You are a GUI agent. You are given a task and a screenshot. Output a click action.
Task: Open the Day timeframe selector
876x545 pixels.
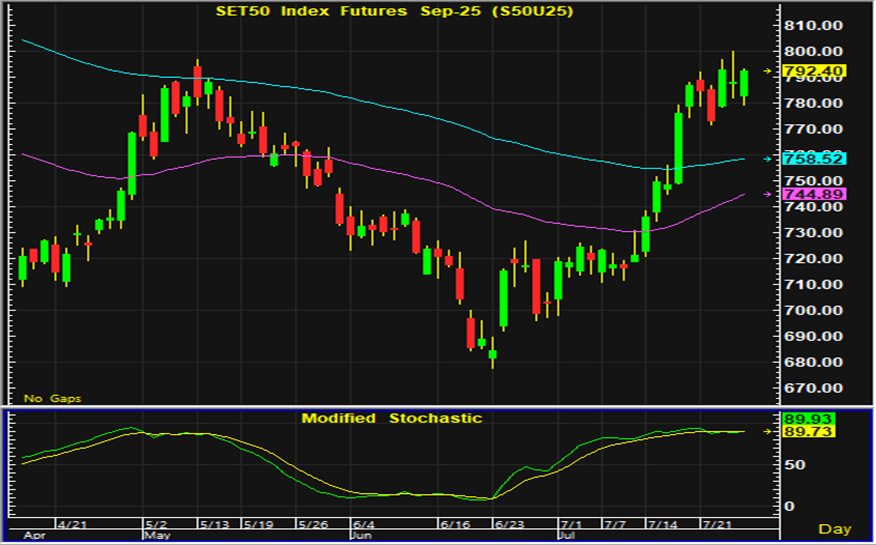coord(835,528)
